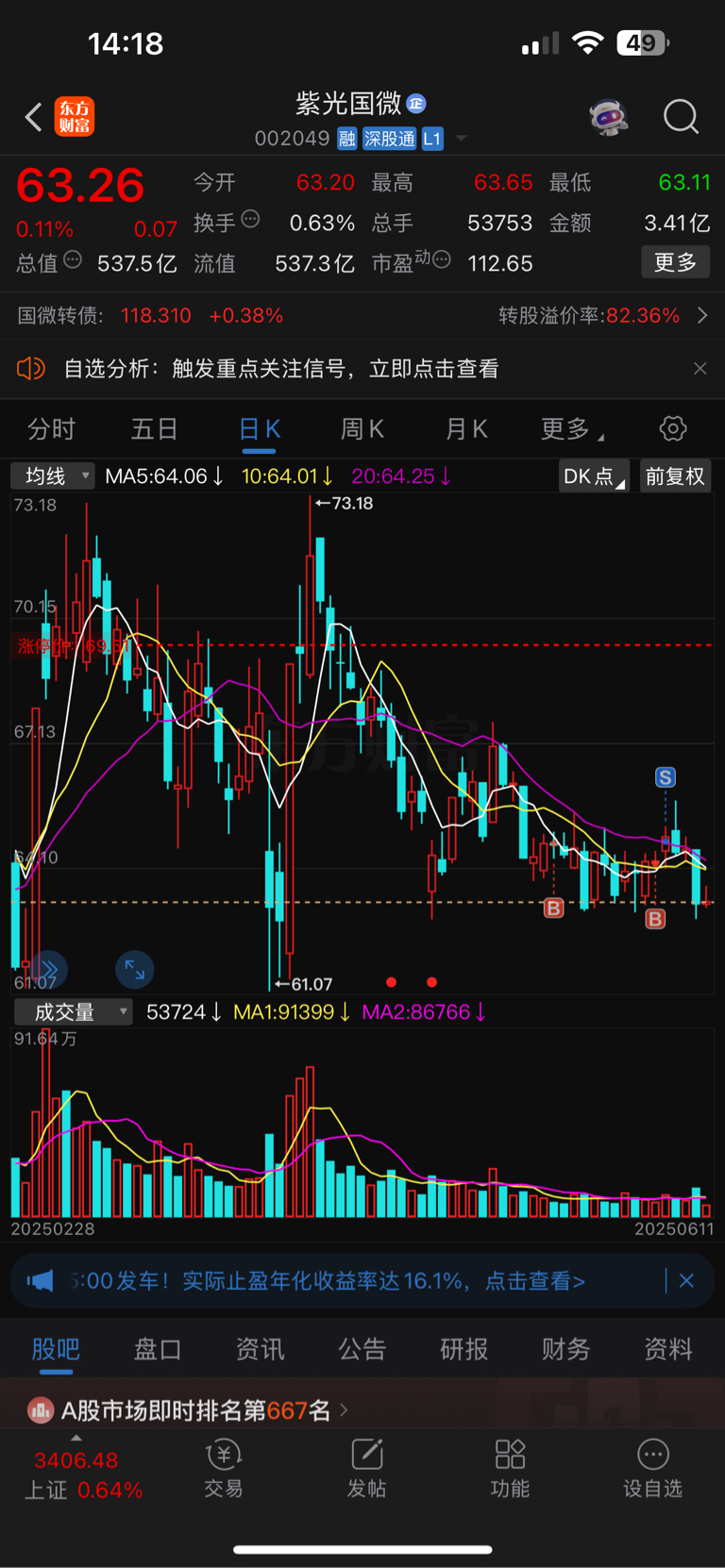The width and height of the screenshot is (725, 1568).
Task: Tap info icon beside 换手
Action: click(x=250, y=220)
